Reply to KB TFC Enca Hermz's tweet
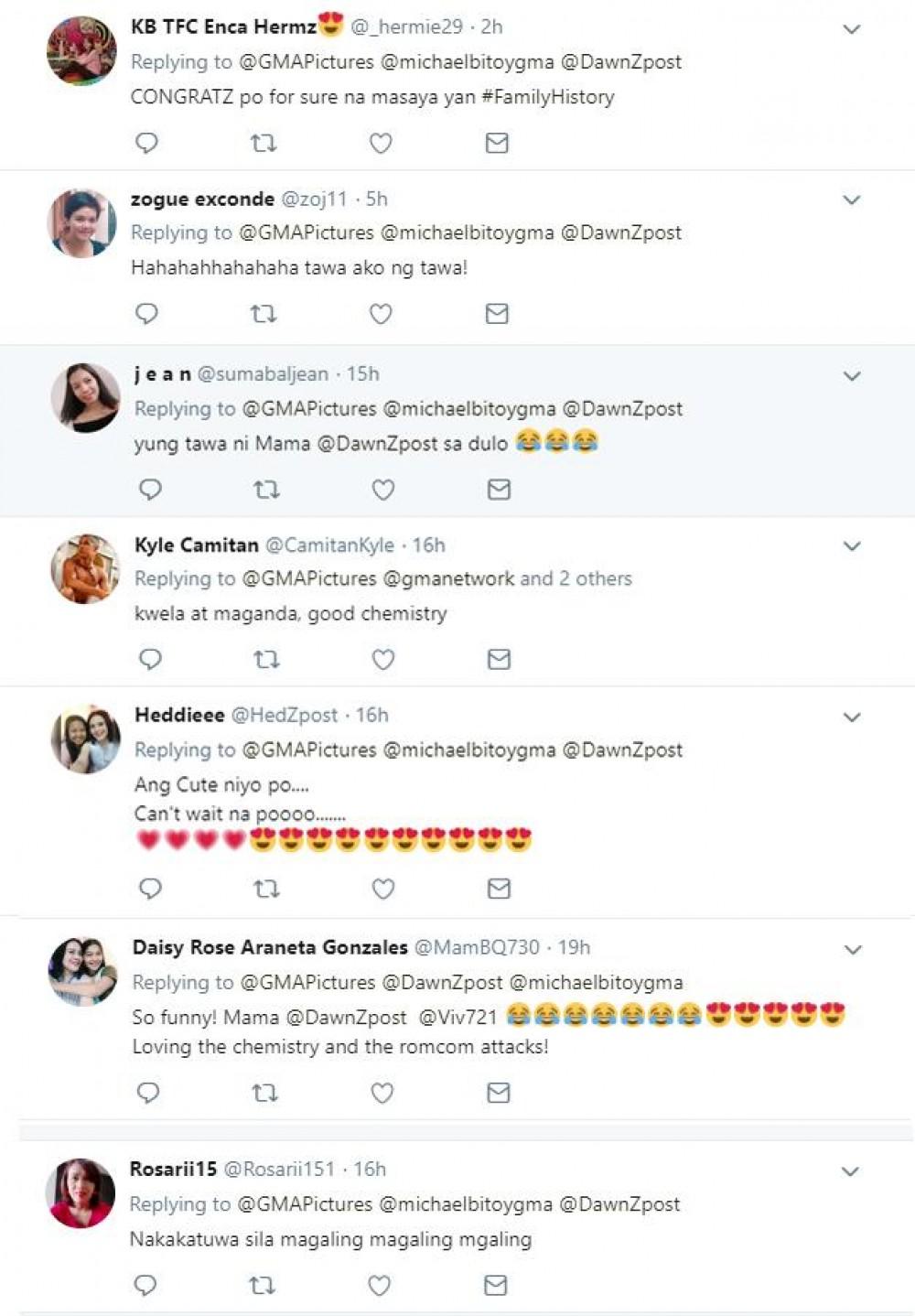Screen dimensions: 915x1316 (146, 143)
